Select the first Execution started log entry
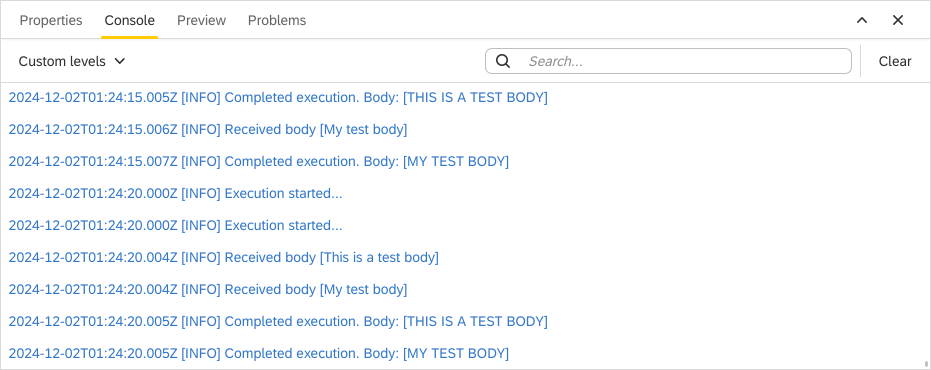This screenshot has height=370, width=931. click(x=175, y=194)
